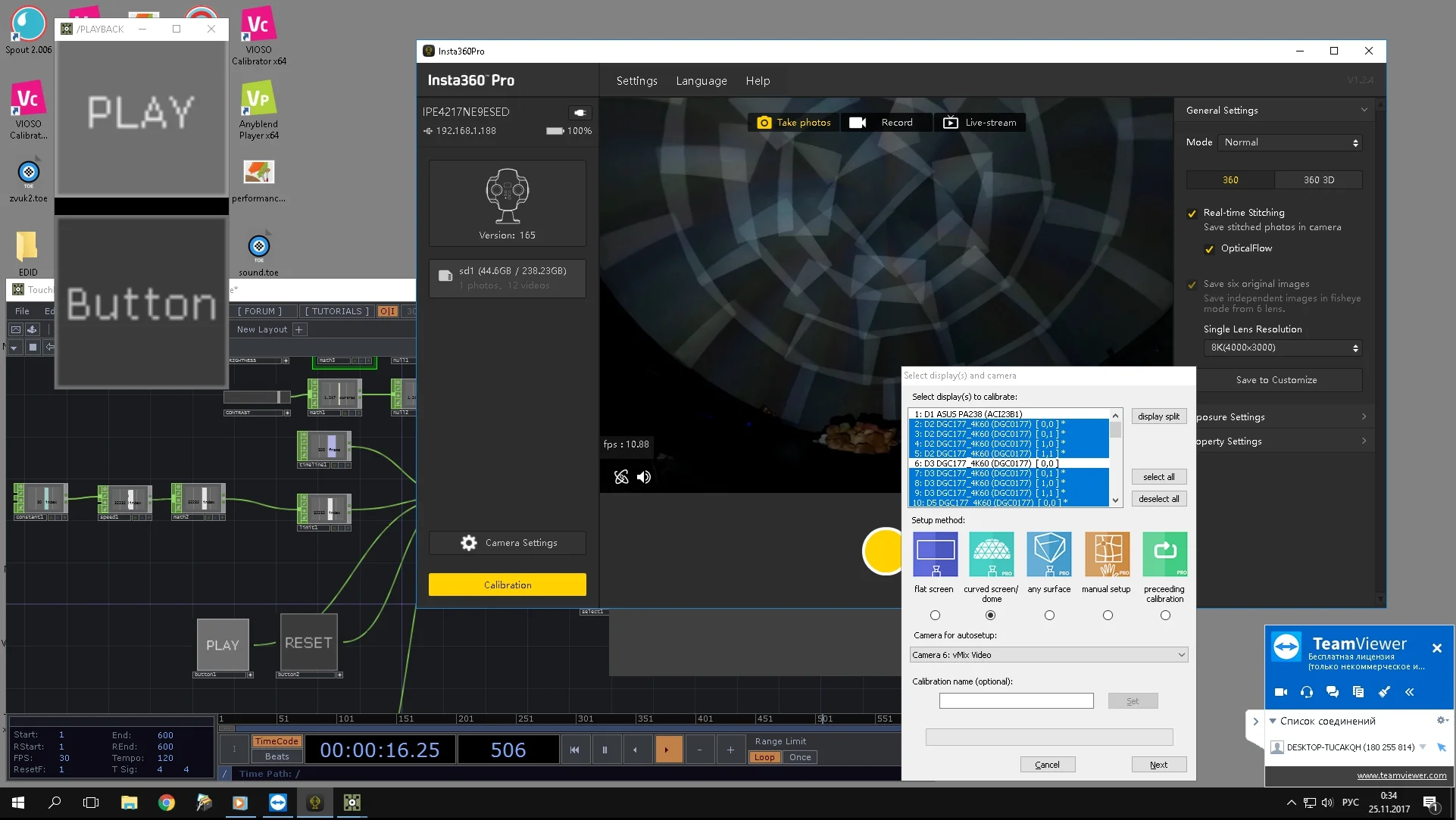Open VIOSO Calibrator x64 desktop icon

pos(258,35)
